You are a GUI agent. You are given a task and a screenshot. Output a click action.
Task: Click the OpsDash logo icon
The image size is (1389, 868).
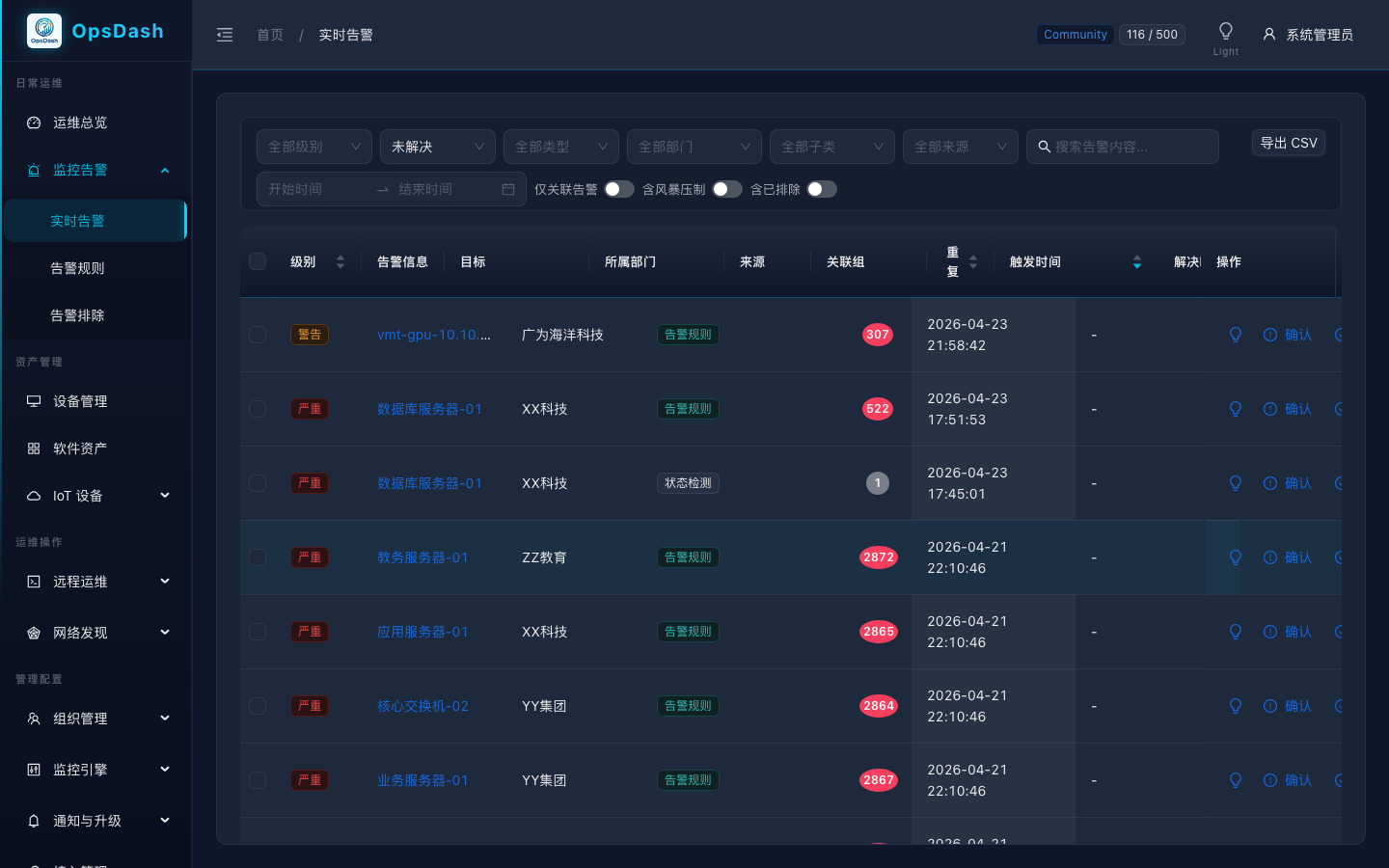tap(44, 31)
